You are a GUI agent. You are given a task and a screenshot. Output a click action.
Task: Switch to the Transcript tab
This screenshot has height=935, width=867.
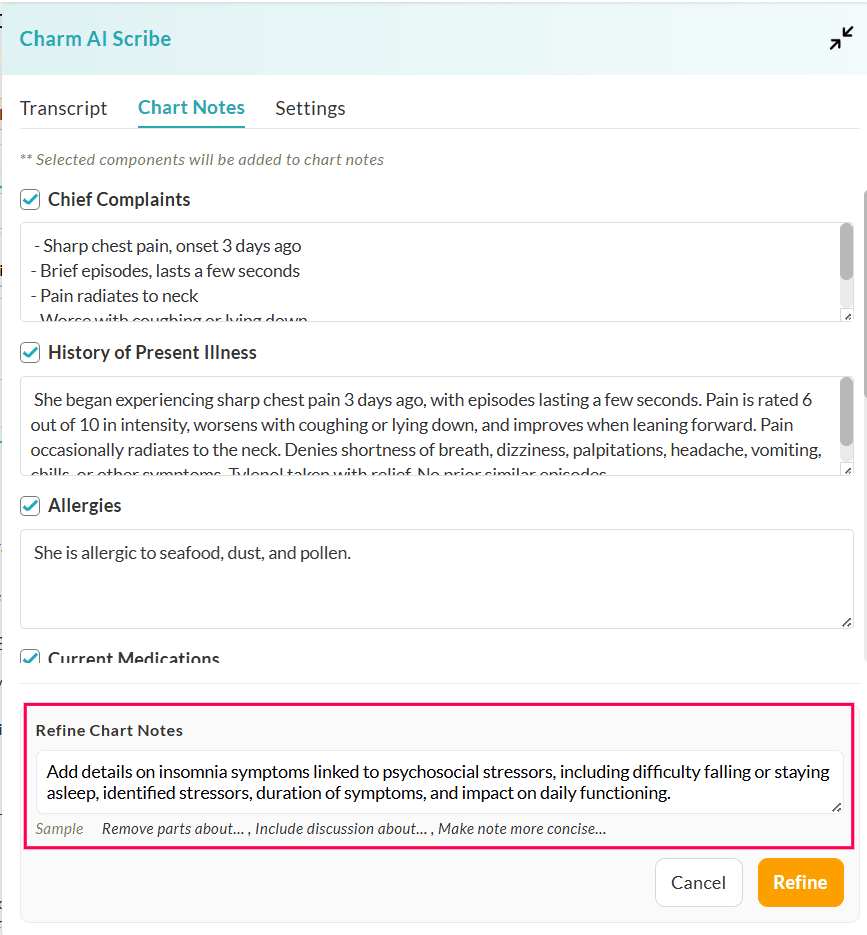pos(63,108)
